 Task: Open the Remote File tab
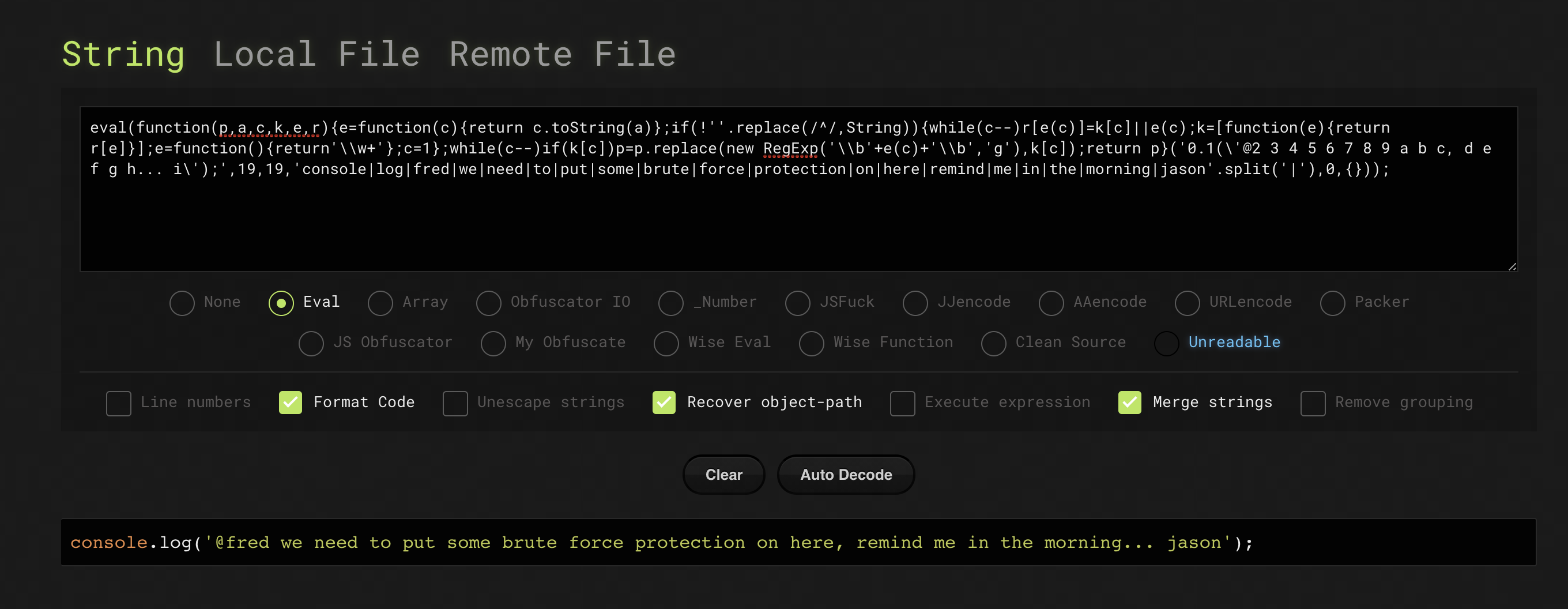point(563,54)
